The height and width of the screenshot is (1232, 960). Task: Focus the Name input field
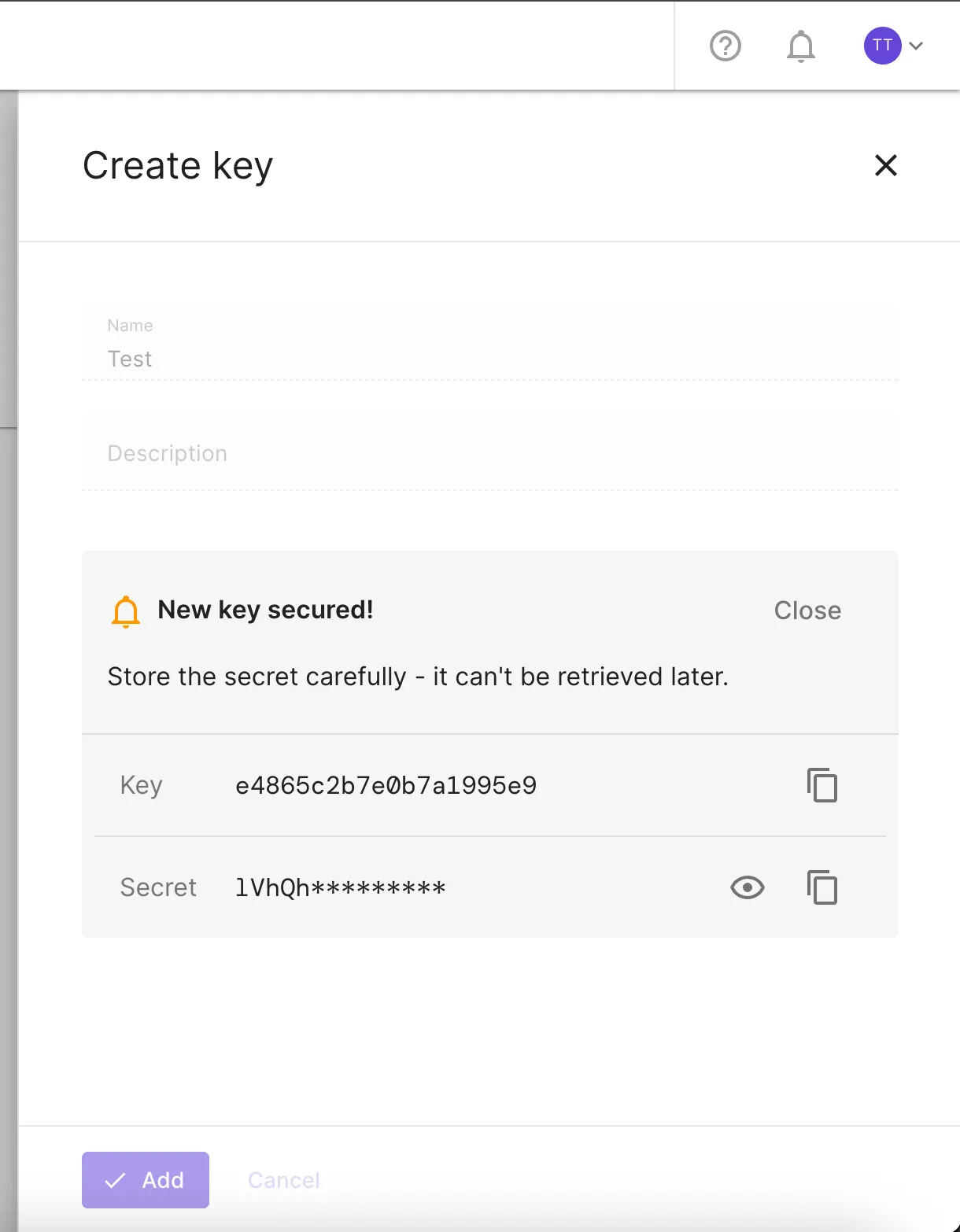[489, 359]
